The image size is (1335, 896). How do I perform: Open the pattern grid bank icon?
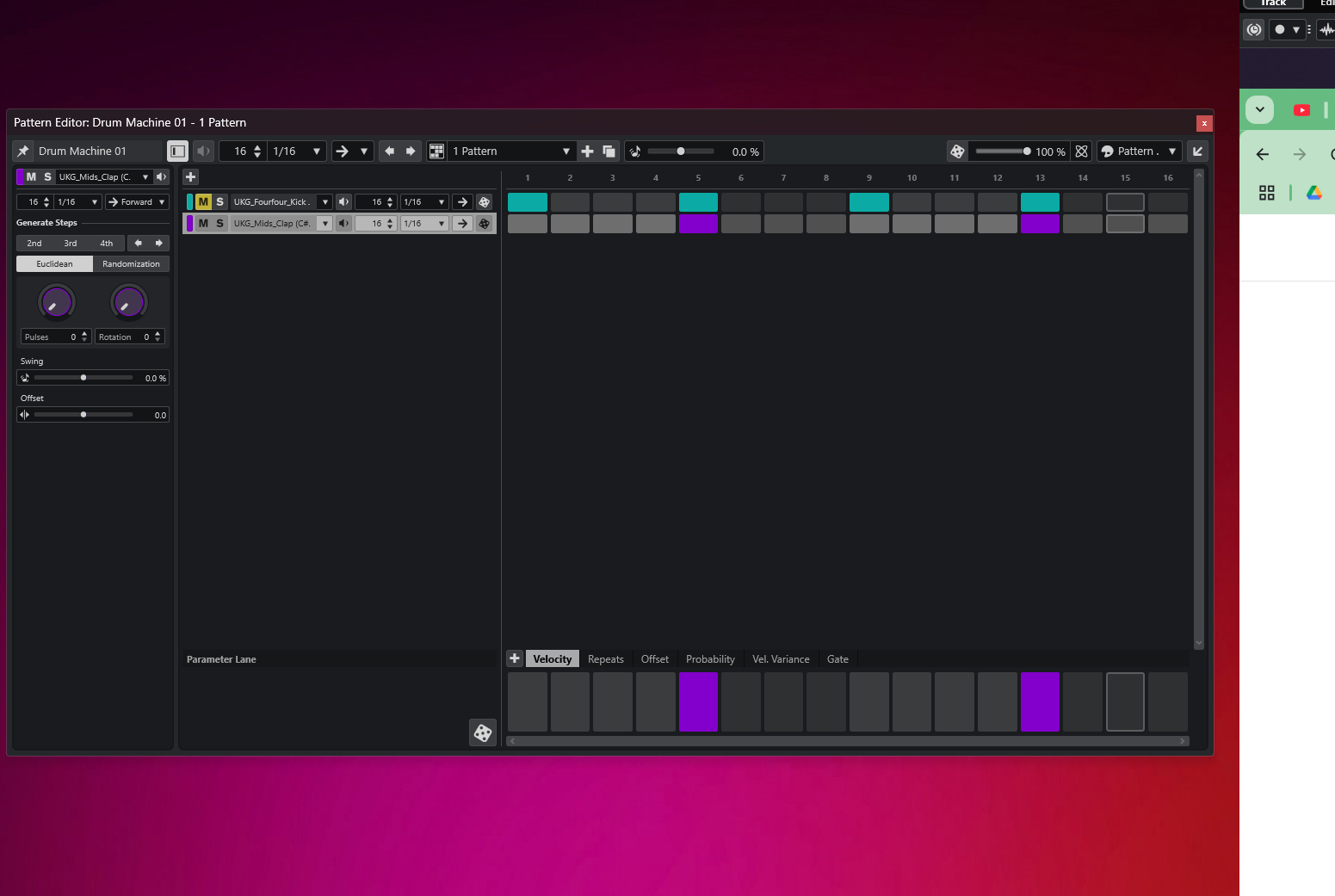[x=436, y=151]
